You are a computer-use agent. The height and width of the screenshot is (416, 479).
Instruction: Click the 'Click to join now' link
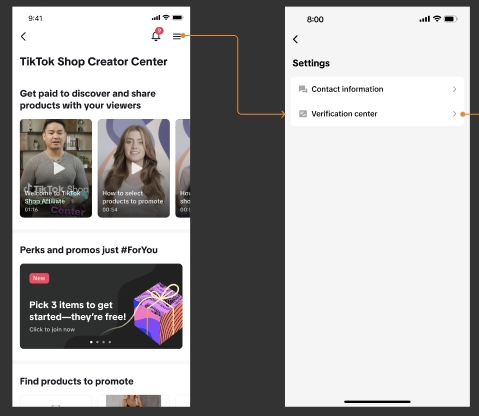coord(52,329)
